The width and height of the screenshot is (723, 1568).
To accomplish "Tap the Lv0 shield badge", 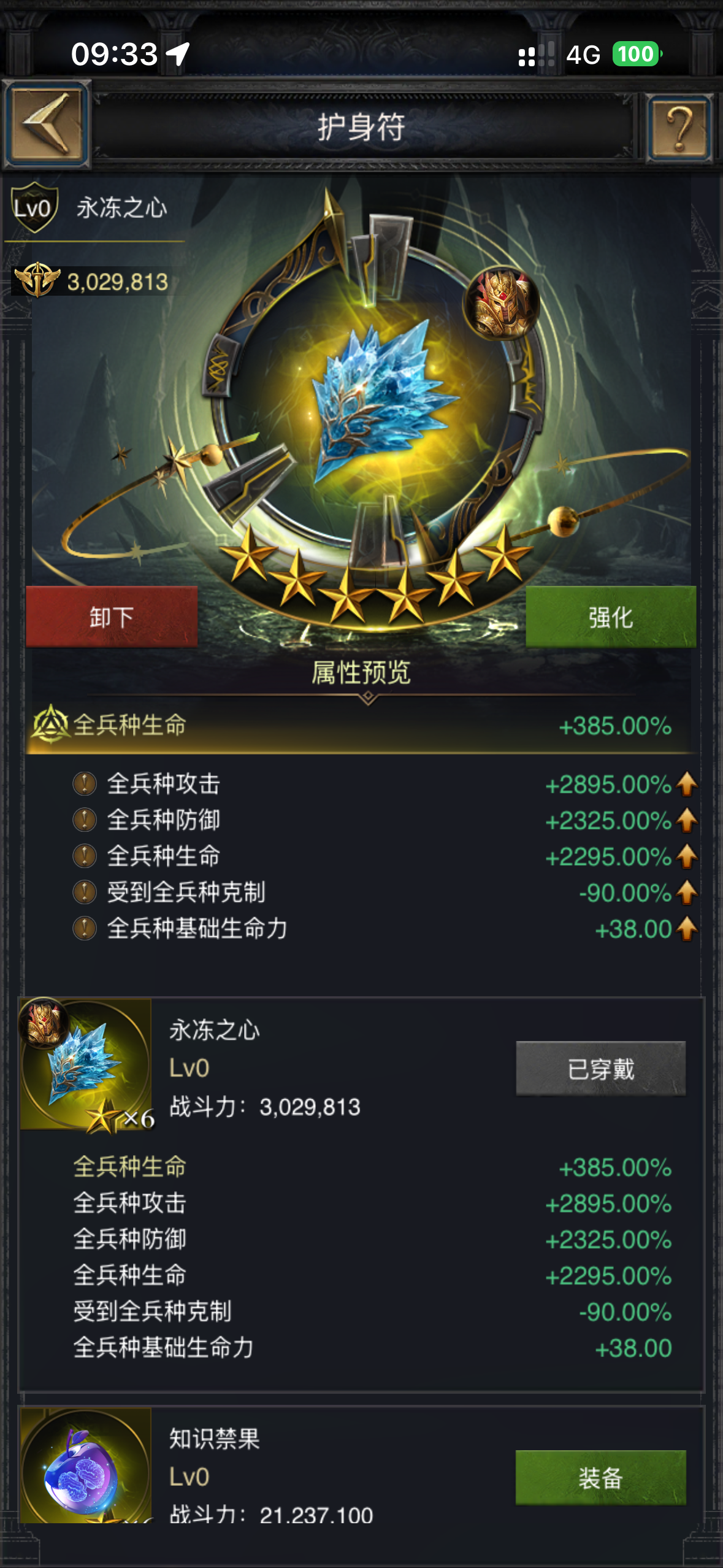I will (35, 208).
